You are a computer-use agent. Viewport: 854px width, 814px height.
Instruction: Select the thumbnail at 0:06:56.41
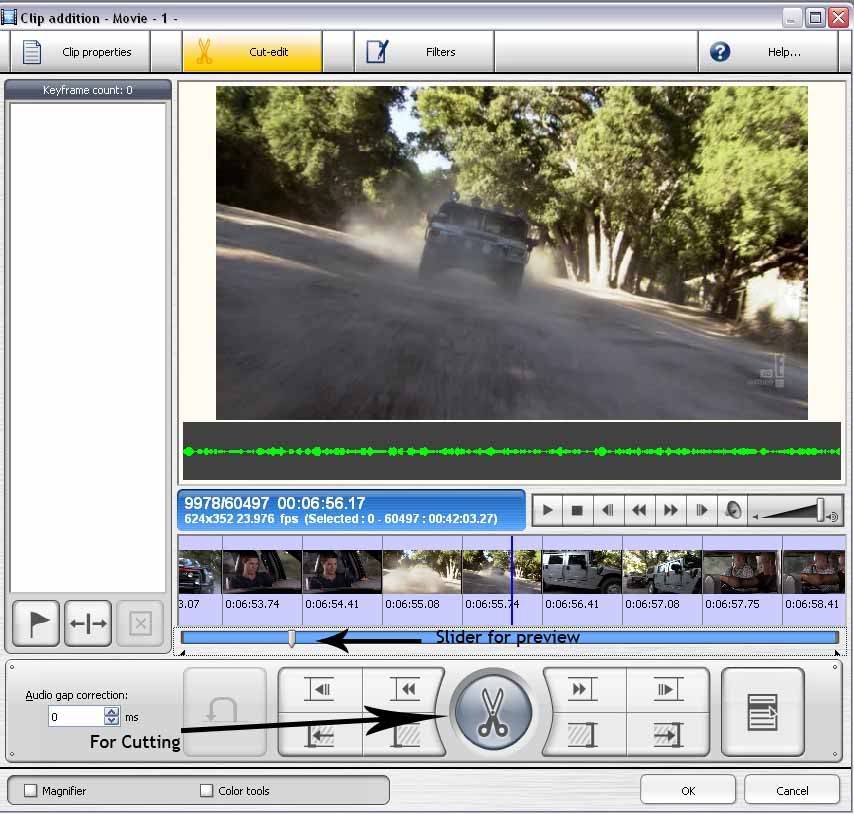coord(582,572)
